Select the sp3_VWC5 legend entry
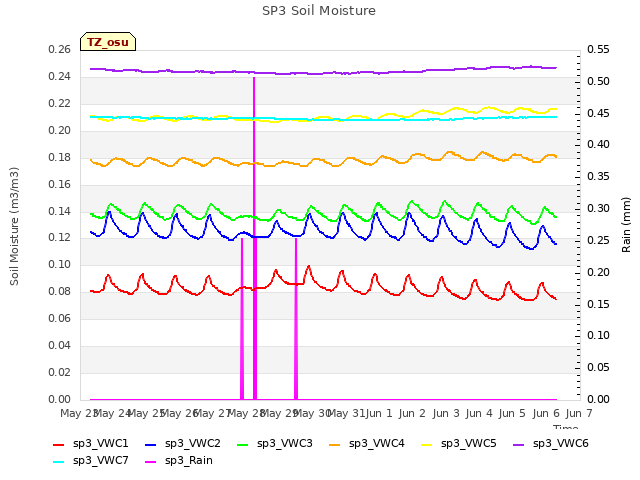This screenshot has height=480, width=640. tap(459, 444)
